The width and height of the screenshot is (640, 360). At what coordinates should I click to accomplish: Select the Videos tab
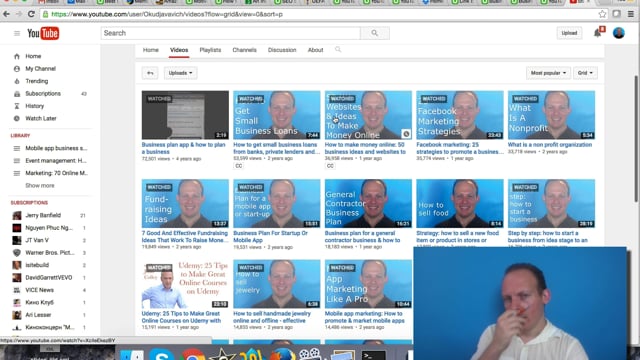tap(179, 50)
